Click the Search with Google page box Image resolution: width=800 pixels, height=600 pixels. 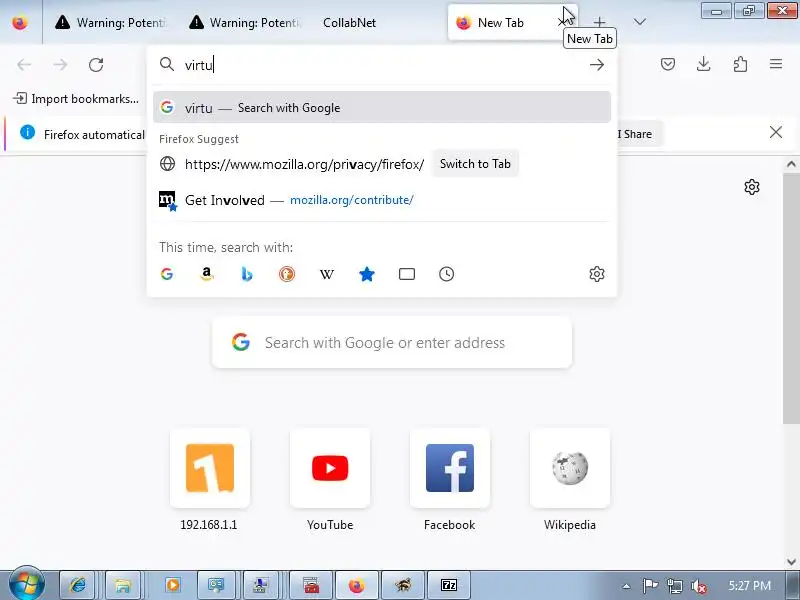tap(392, 342)
